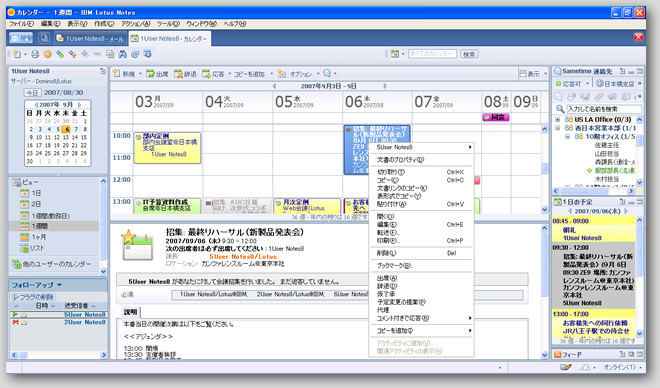Click the follow-up row for 2User Notes8
This screenshot has height=388, width=660.
pyautogui.click(x=58, y=322)
